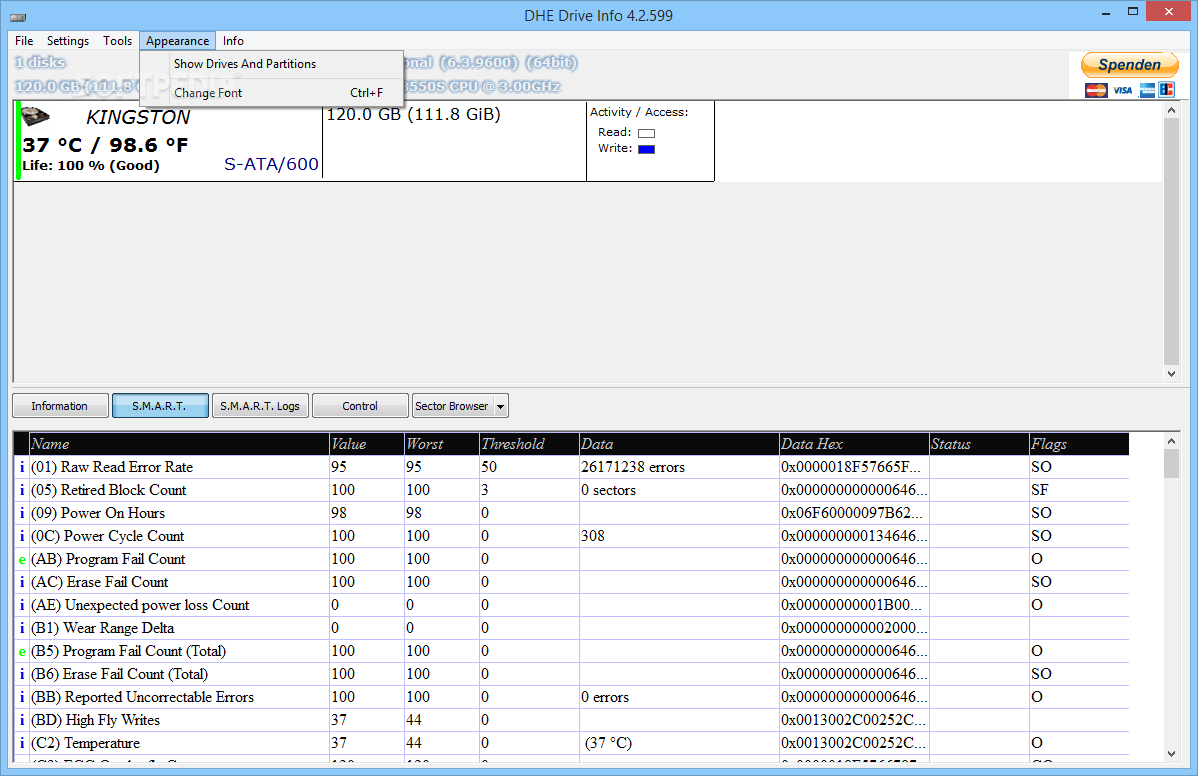This screenshot has width=1198, height=776.
Task: Click the VISA payment icon
Action: (x=1122, y=90)
